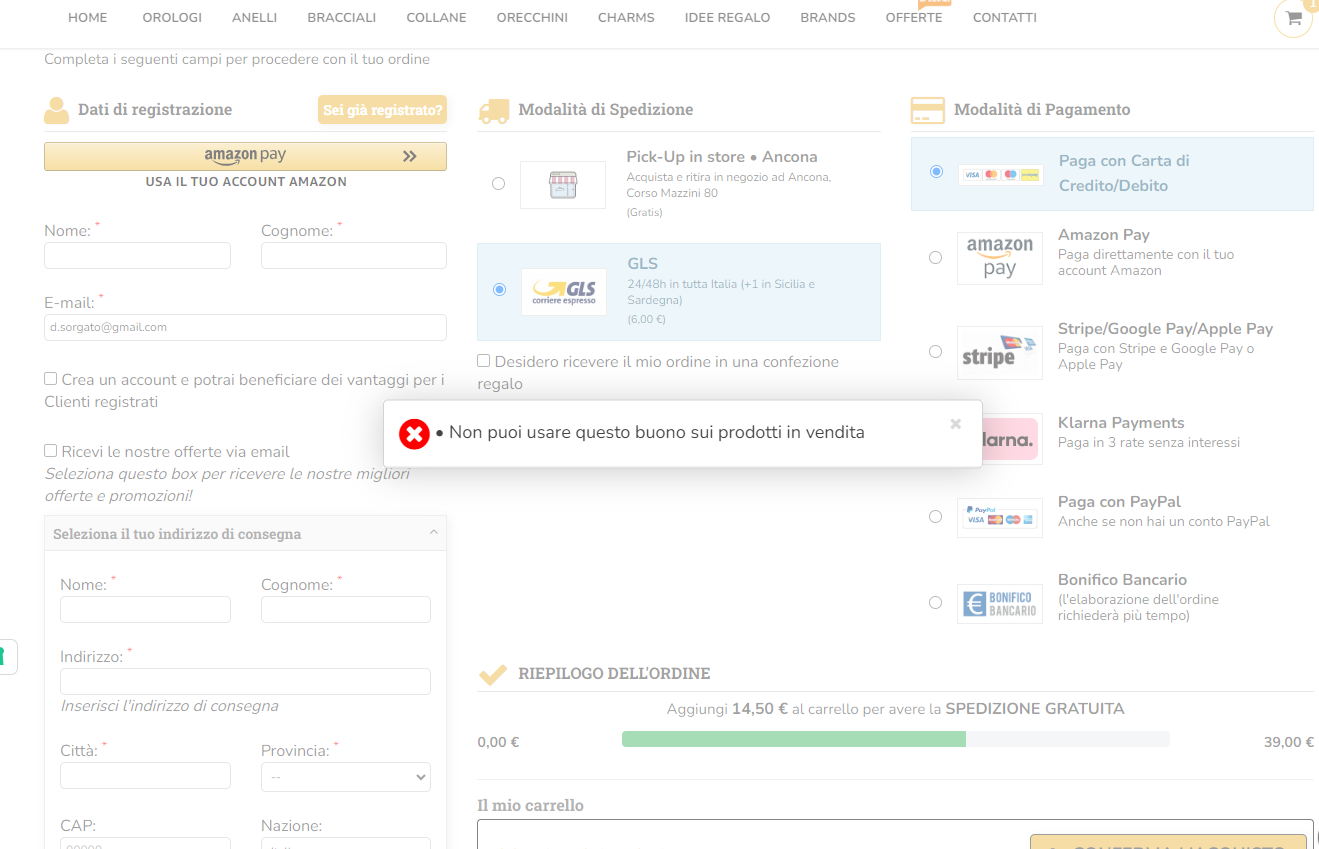1319x849 pixels.
Task: Close the voucher error notification
Action: (x=955, y=424)
